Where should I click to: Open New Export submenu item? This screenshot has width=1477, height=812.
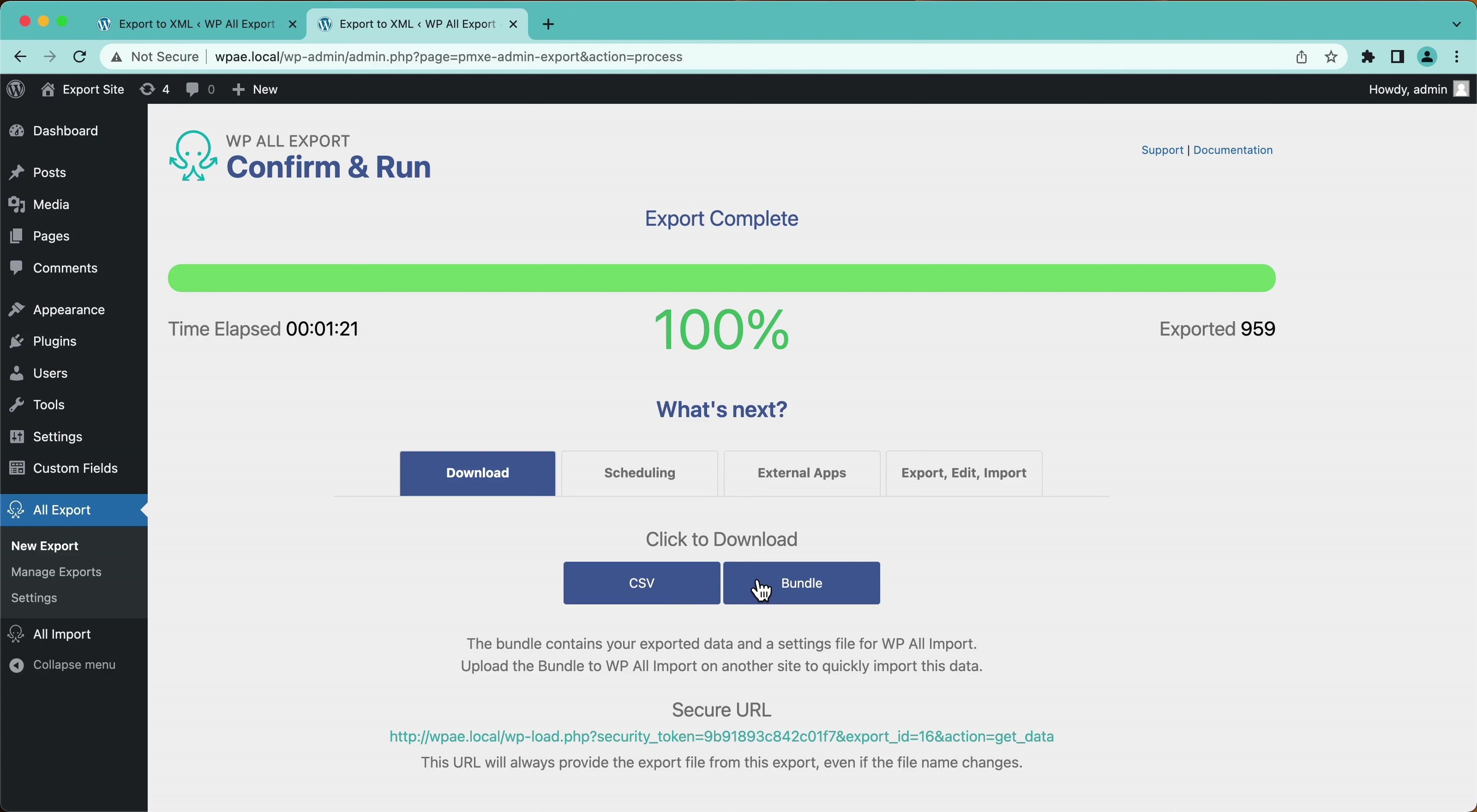pos(45,547)
